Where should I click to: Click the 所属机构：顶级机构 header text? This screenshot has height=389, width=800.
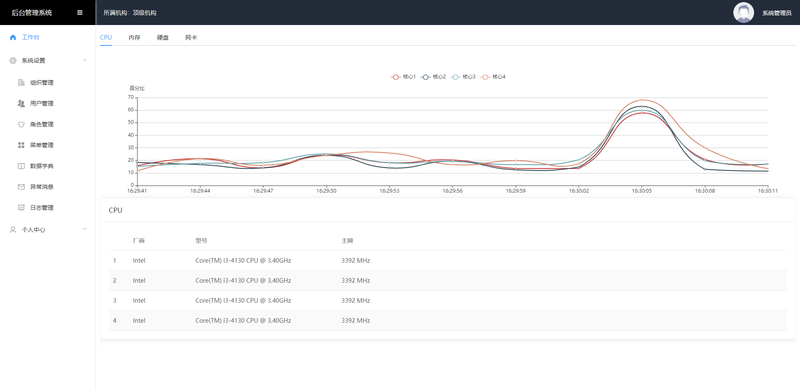pos(129,13)
